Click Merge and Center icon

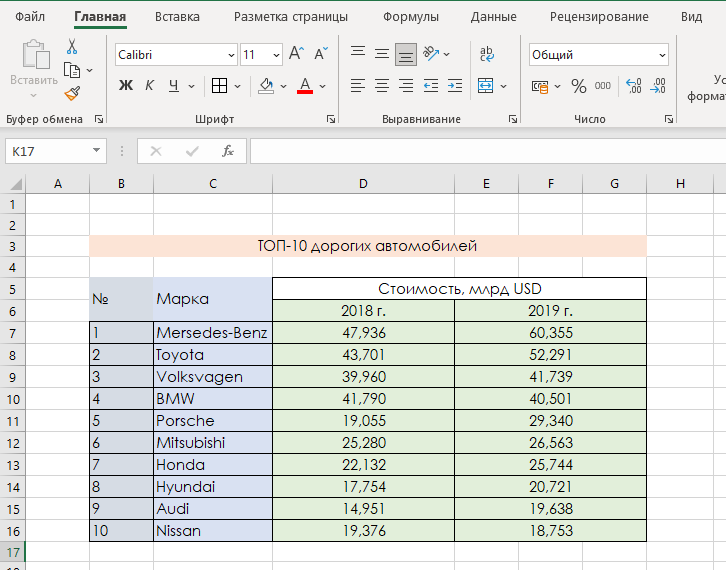coord(486,86)
